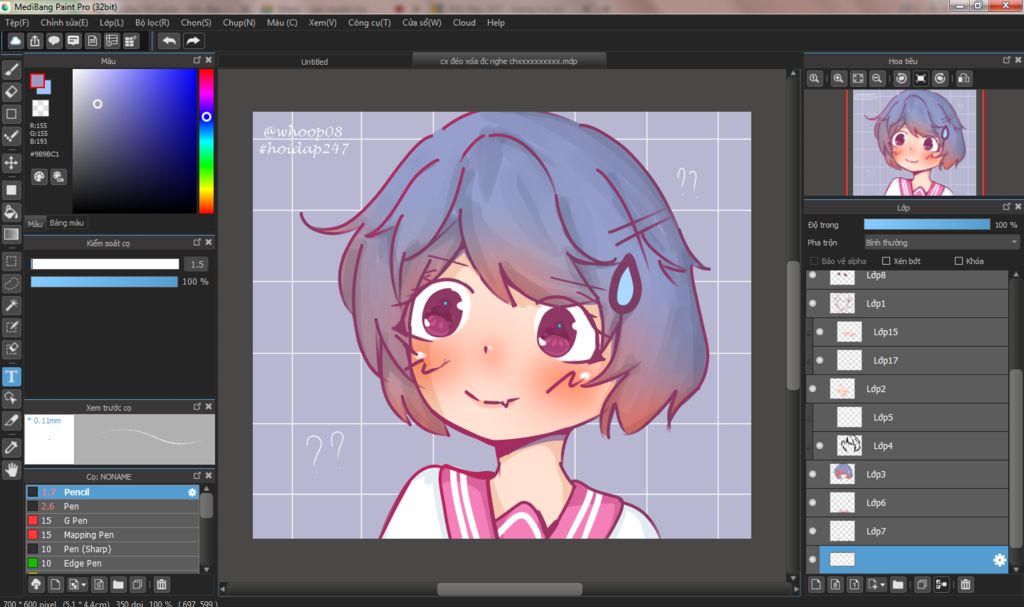Image resolution: width=1024 pixels, height=607 pixels.
Task: Click the Export/share icon in top toolbar
Action: click(35, 41)
